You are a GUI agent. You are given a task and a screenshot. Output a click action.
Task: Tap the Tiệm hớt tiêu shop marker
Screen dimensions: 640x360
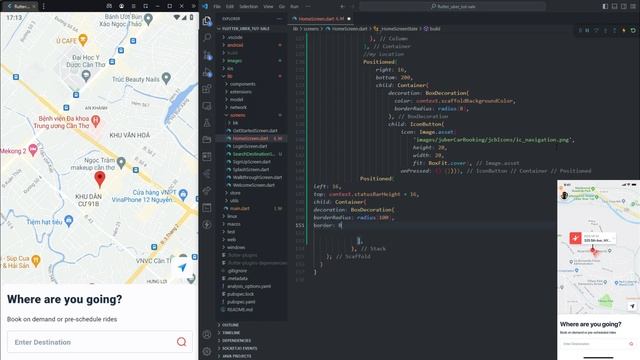coord(69,221)
